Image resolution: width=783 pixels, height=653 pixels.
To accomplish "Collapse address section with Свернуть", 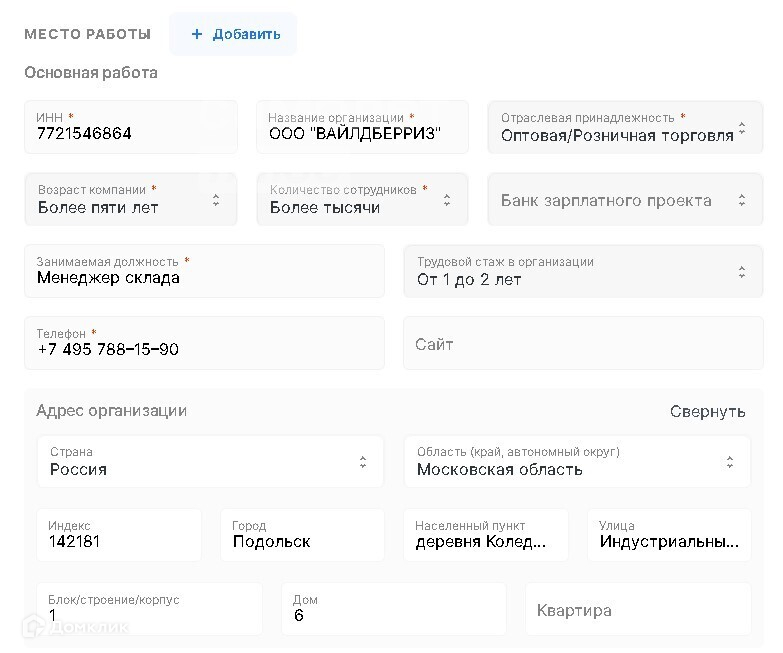I will [x=707, y=411].
